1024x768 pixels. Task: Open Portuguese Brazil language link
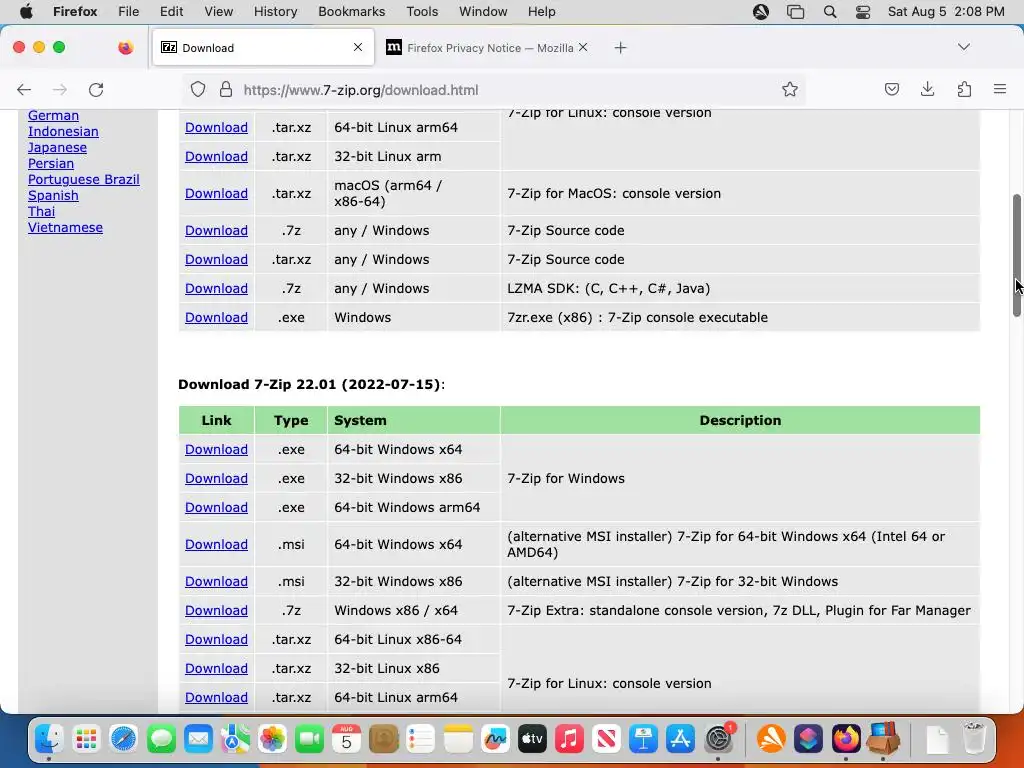pyautogui.click(x=84, y=180)
